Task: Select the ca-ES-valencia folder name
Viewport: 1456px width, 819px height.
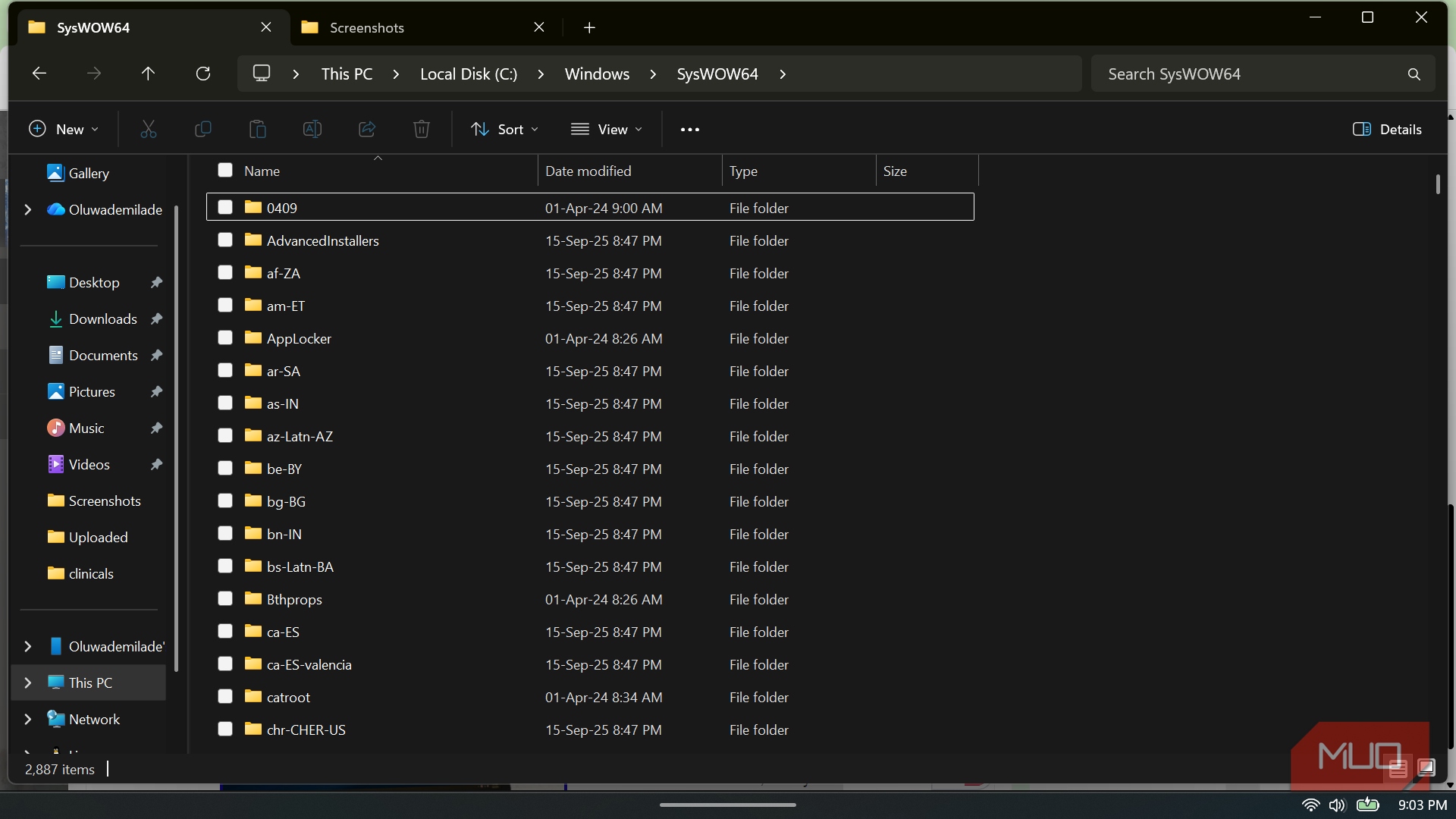Action: click(309, 665)
